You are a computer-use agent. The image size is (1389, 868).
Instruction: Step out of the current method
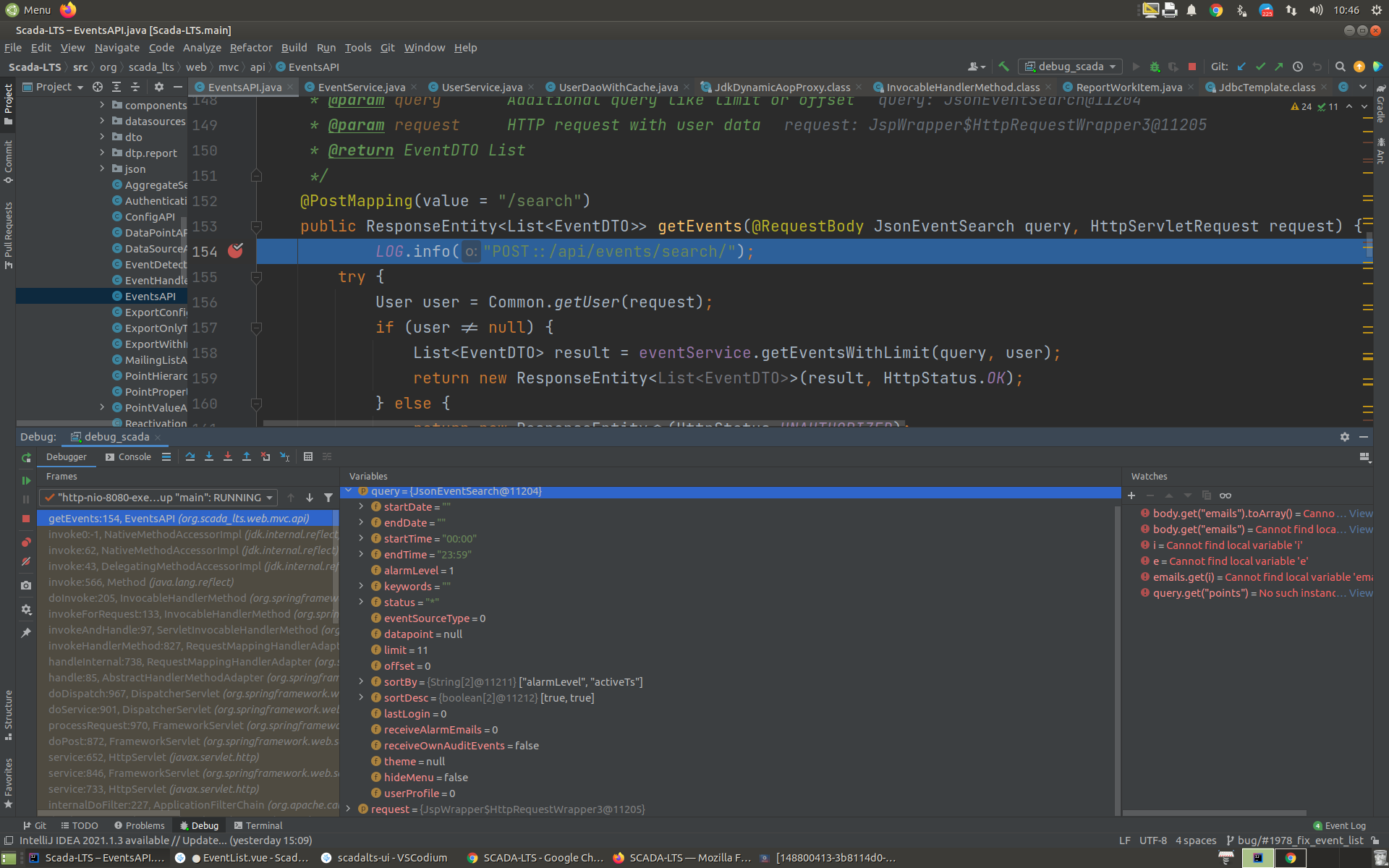[x=246, y=456]
